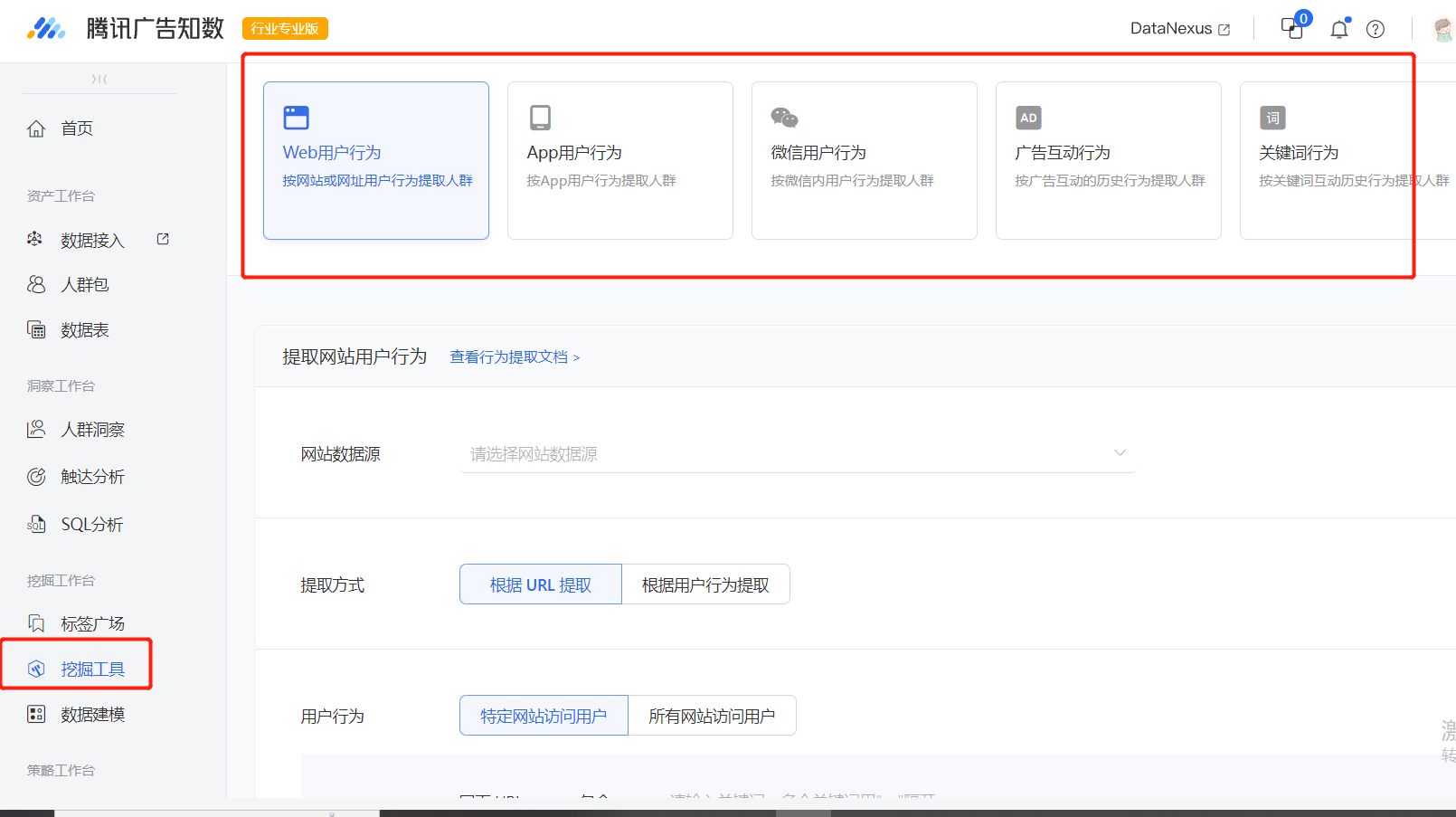
Task: Select the App用户行为 card
Action: [x=619, y=161]
